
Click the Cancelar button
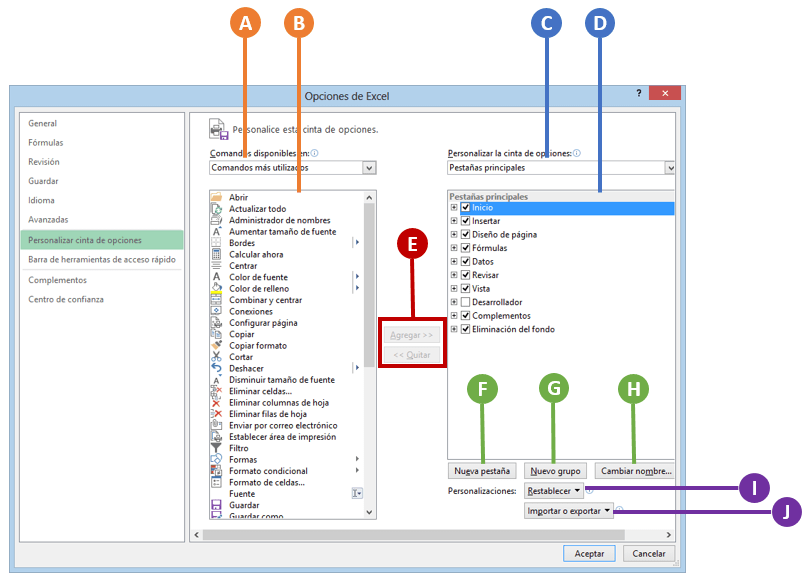click(x=649, y=553)
